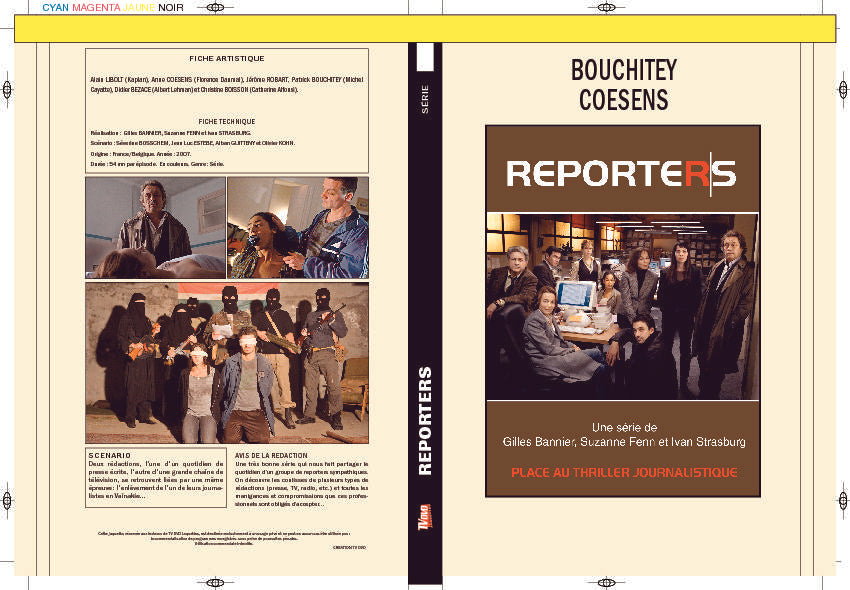
Task: Click the FICHE TECHNIQUE heading
Action: (227, 122)
